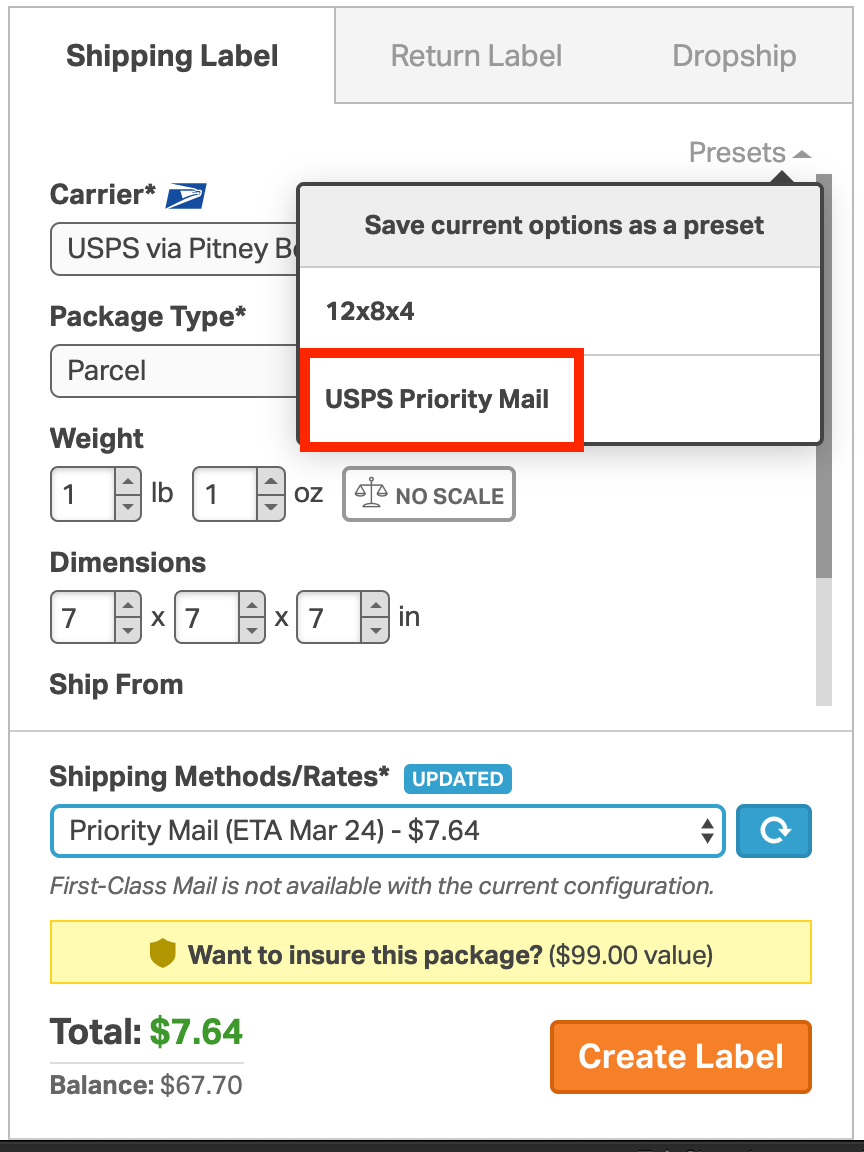This screenshot has width=864, height=1152.
Task: Click the form's vertical scrollbar thumb
Action: point(824,376)
